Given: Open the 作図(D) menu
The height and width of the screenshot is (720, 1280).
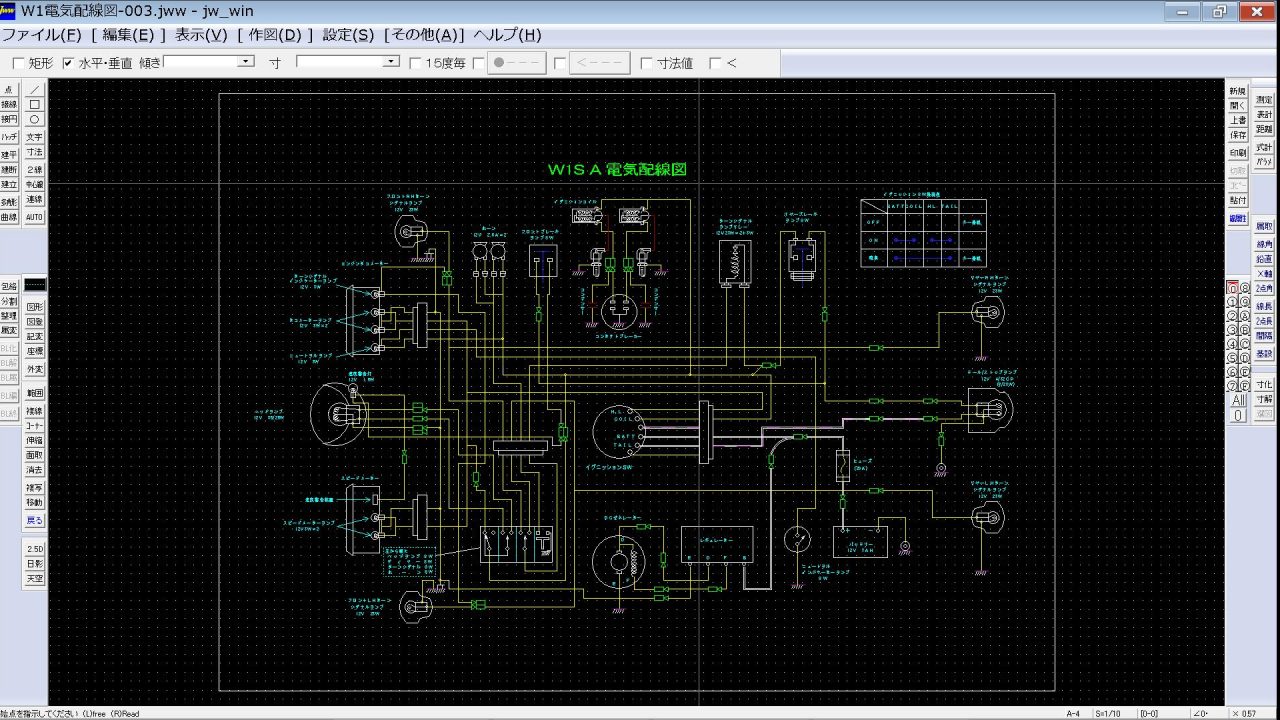Looking at the screenshot, I should (x=275, y=34).
